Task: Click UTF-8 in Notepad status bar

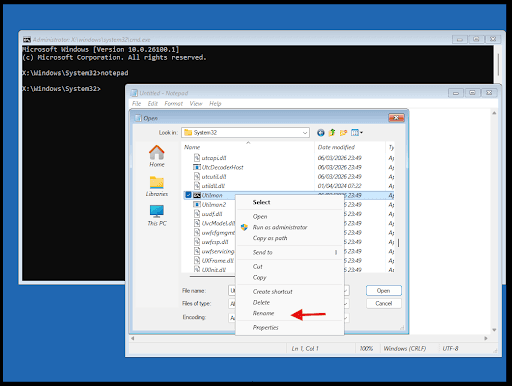Action: tap(450, 349)
